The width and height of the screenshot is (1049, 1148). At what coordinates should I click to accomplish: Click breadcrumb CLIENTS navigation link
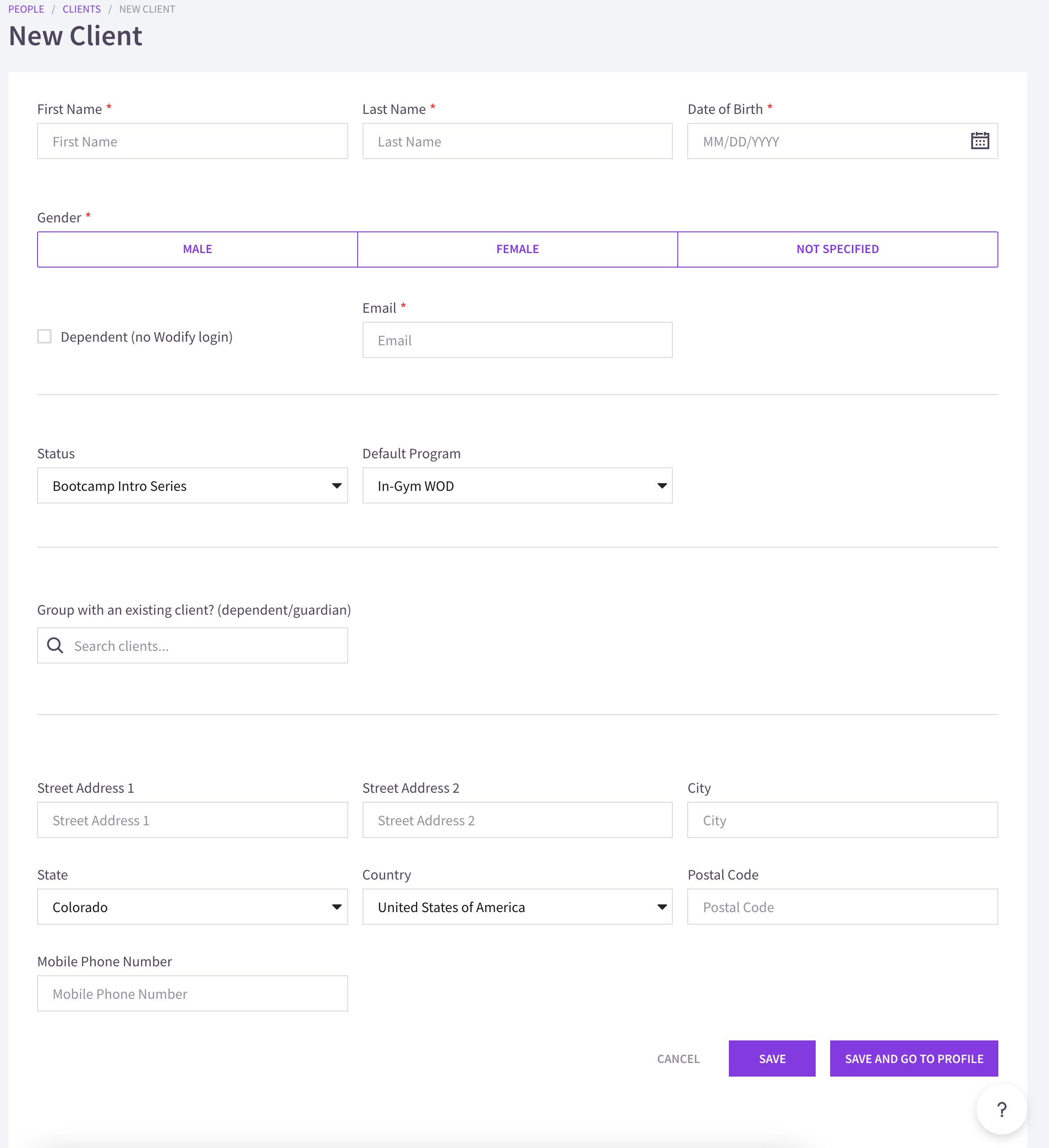[81, 9]
